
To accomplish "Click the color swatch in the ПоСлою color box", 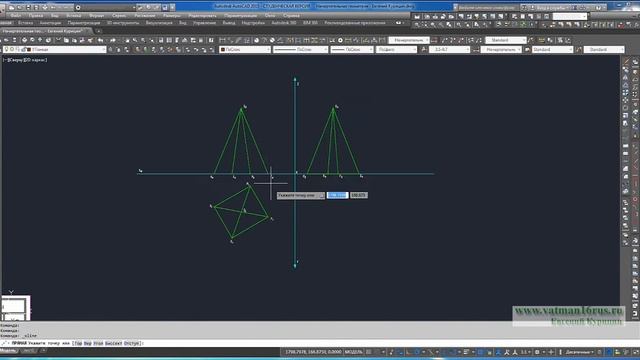I will (x=223, y=49).
